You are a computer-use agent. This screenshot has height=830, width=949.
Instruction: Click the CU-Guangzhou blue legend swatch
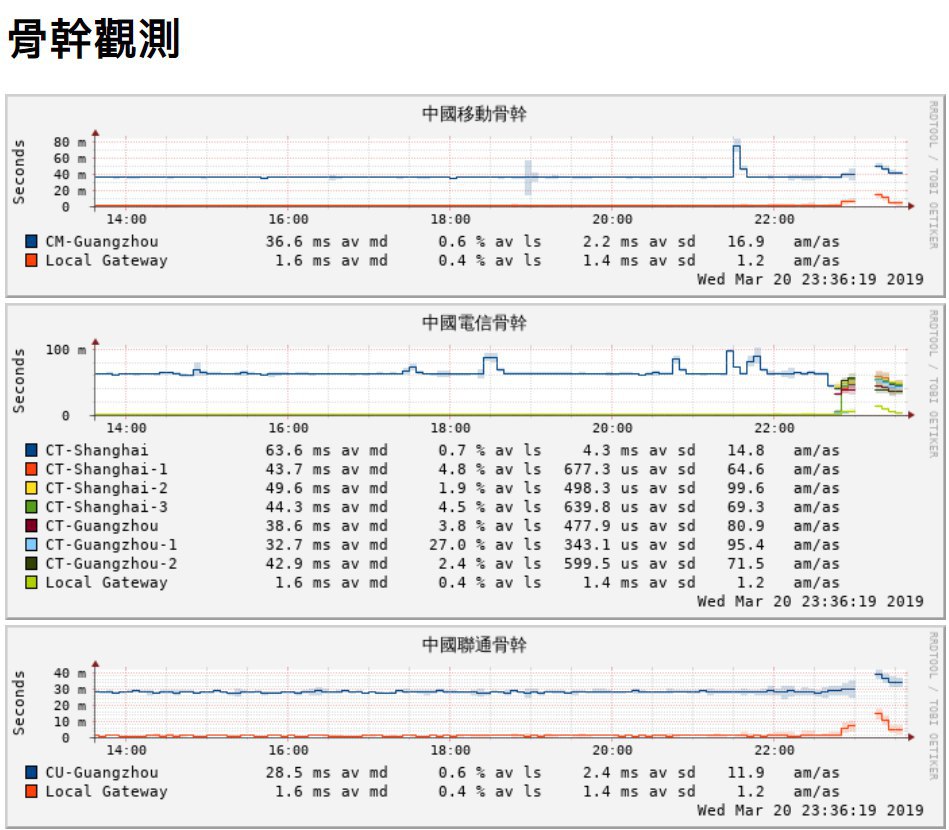(x=32, y=773)
